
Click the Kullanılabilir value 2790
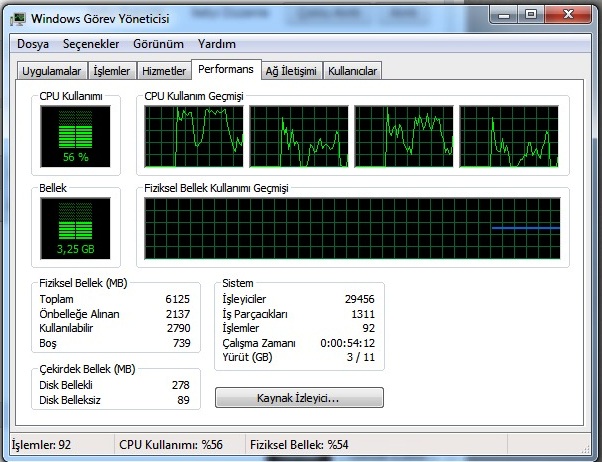[179, 328]
